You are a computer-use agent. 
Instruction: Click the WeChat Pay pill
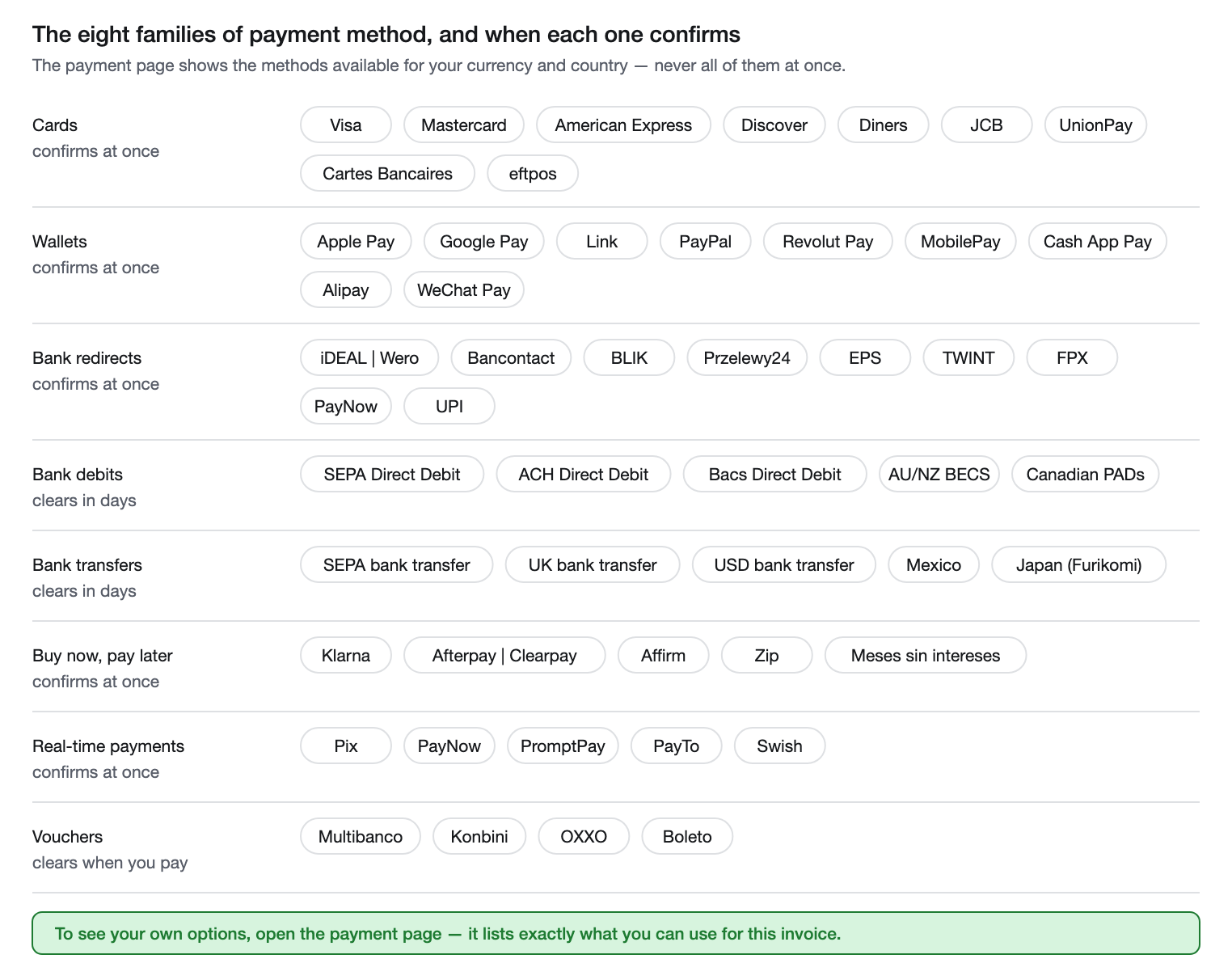pos(464,289)
